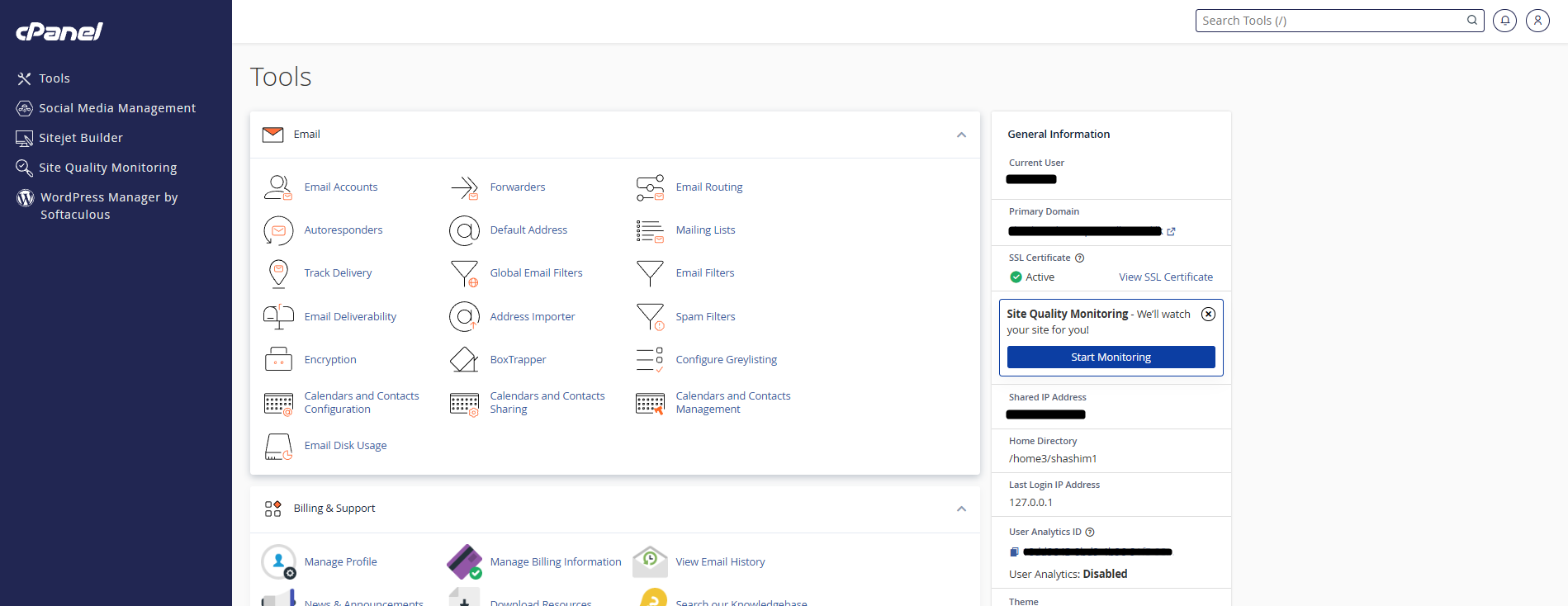Open the Email Routing icon

[650, 187]
